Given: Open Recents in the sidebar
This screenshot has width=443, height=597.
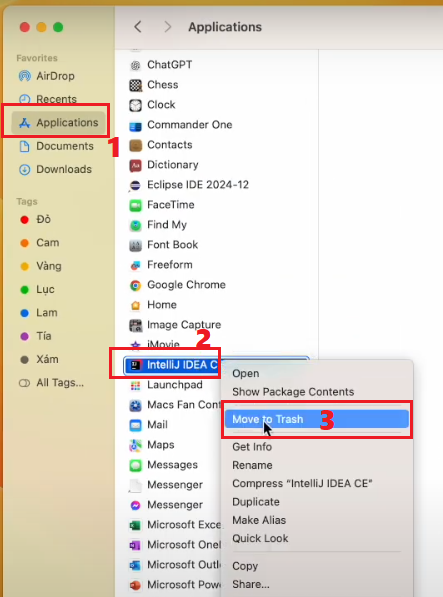Looking at the screenshot, I should pyautogui.click(x=48, y=99).
